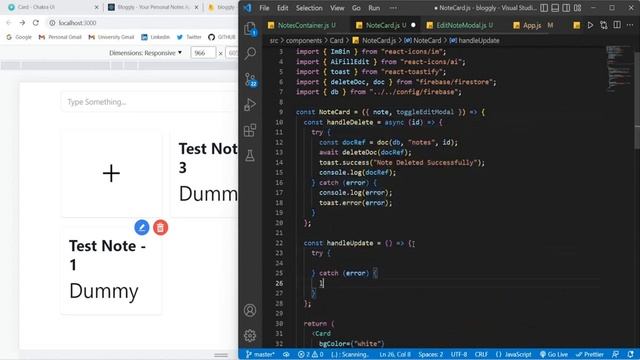Open the Run and Debug view
This screenshot has height=360, width=640.
tap(250, 104)
